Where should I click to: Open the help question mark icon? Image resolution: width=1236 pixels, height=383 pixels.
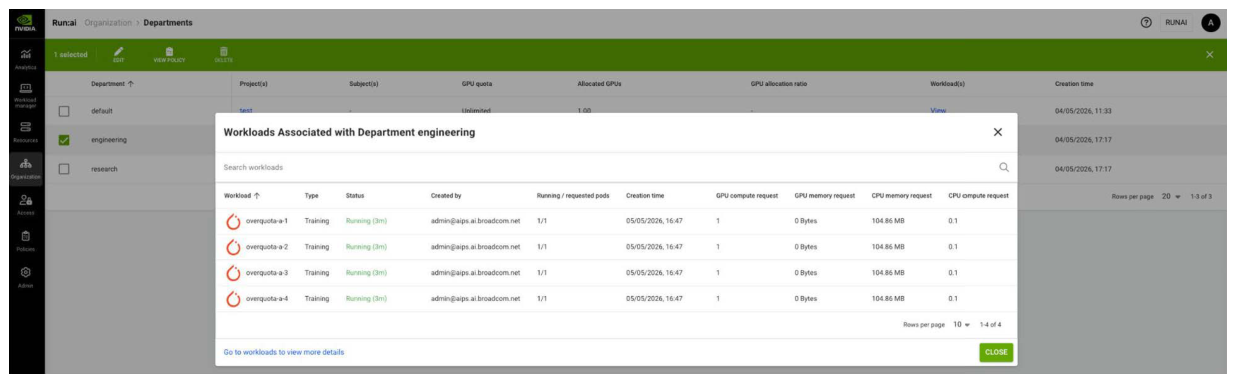click(x=1146, y=23)
